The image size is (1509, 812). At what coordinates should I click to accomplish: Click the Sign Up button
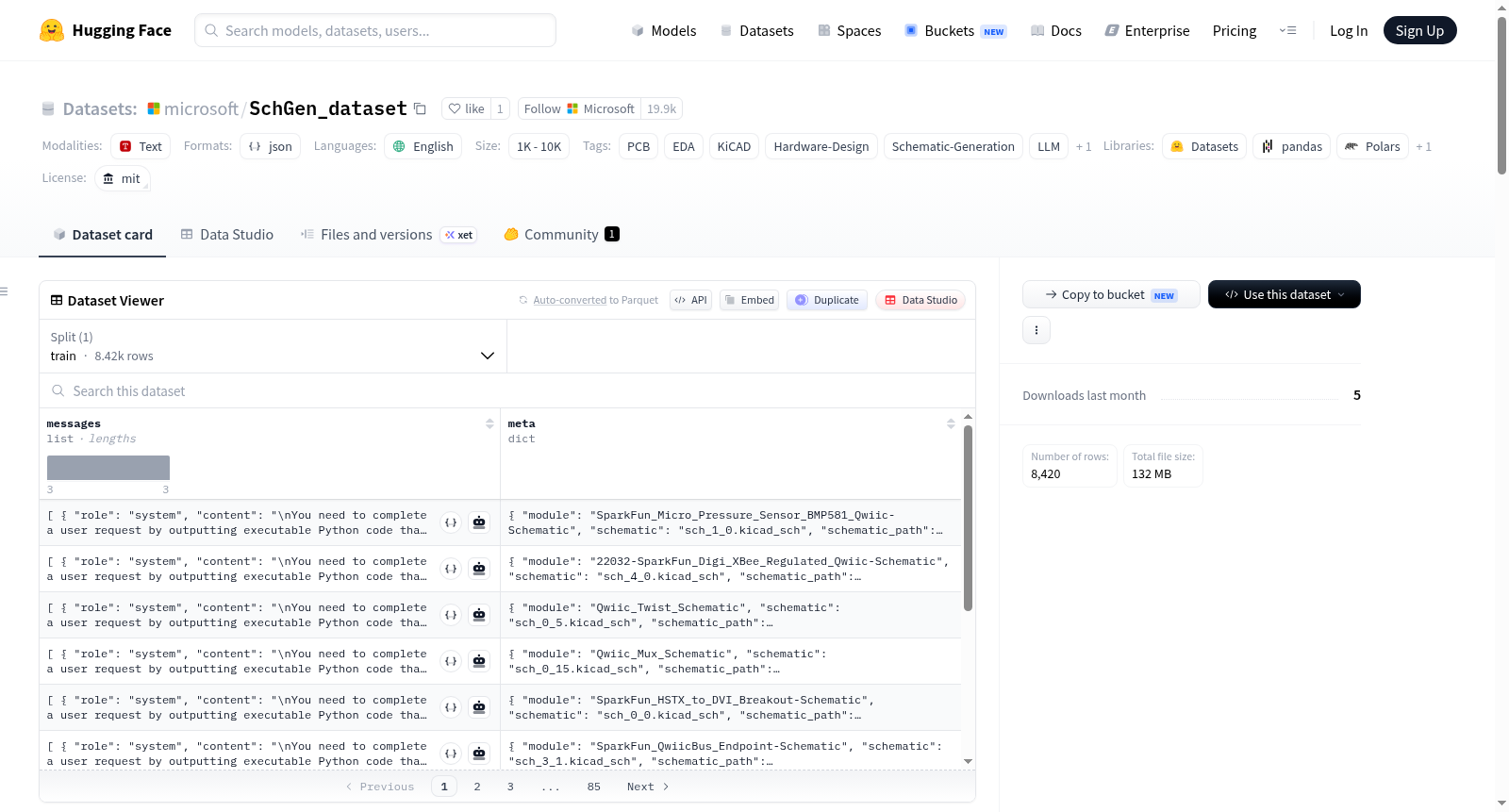1420,30
